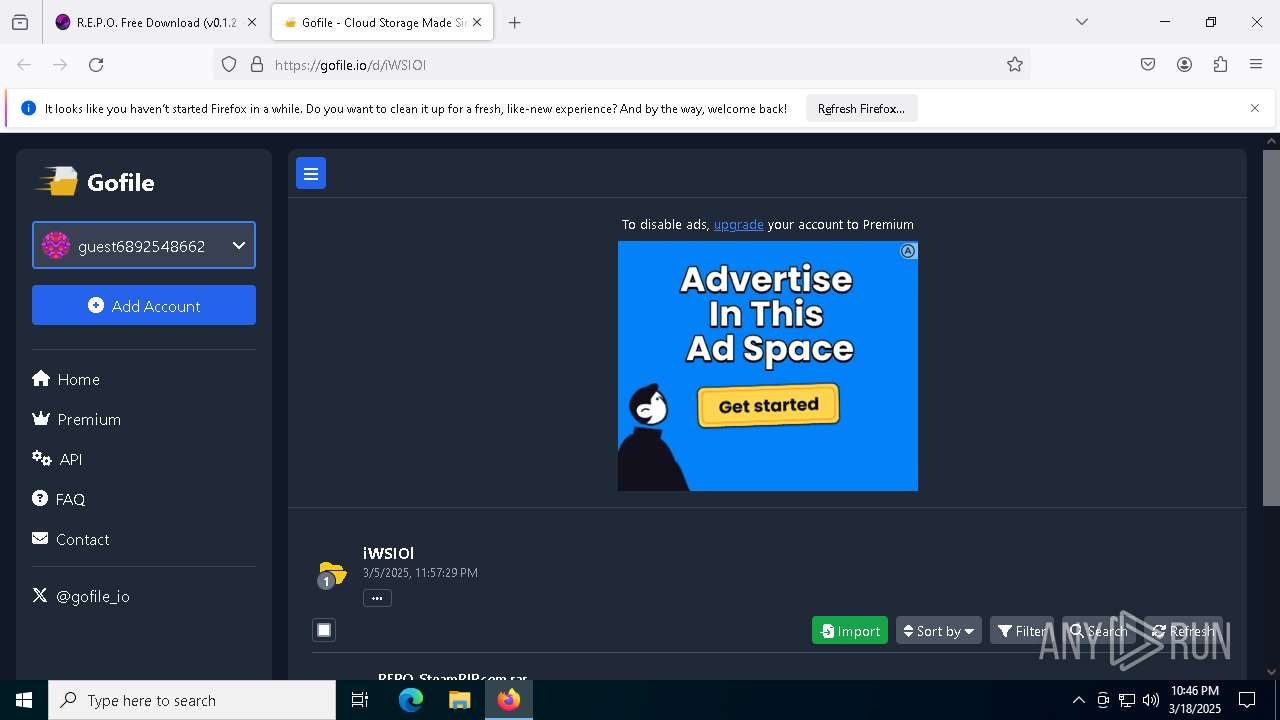Open Firefox View recent browsing
Image resolution: width=1280 pixels, height=720 pixels.
(x=20, y=22)
